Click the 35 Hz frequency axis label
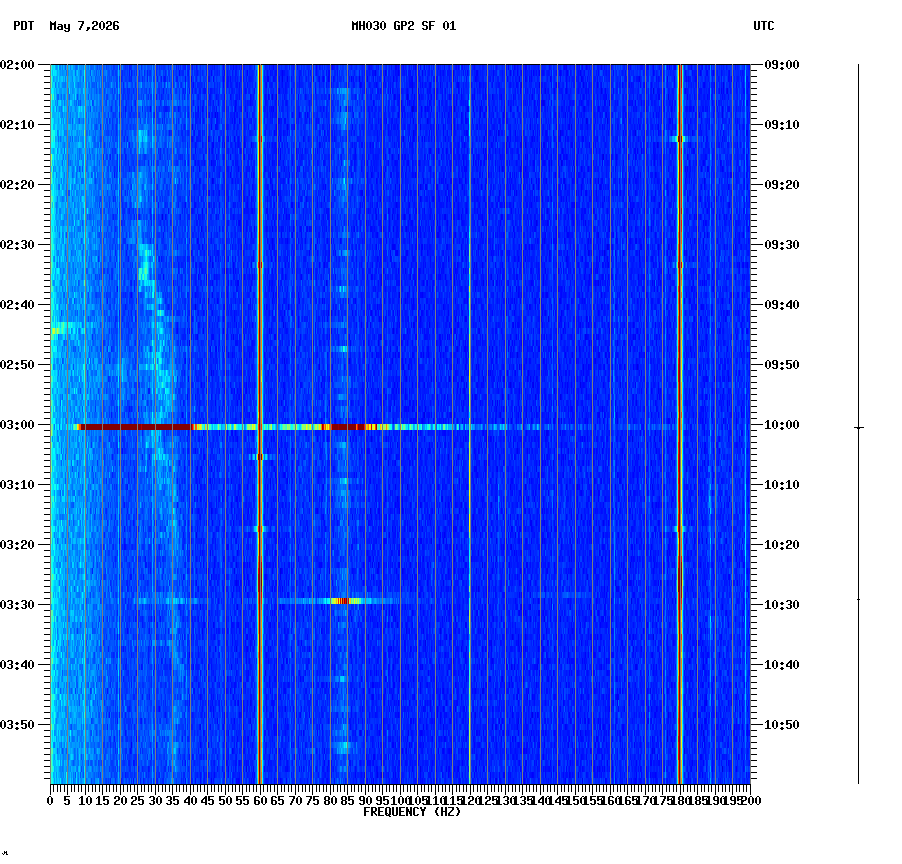This screenshot has height=864, width=902. click(x=173, y=801)
